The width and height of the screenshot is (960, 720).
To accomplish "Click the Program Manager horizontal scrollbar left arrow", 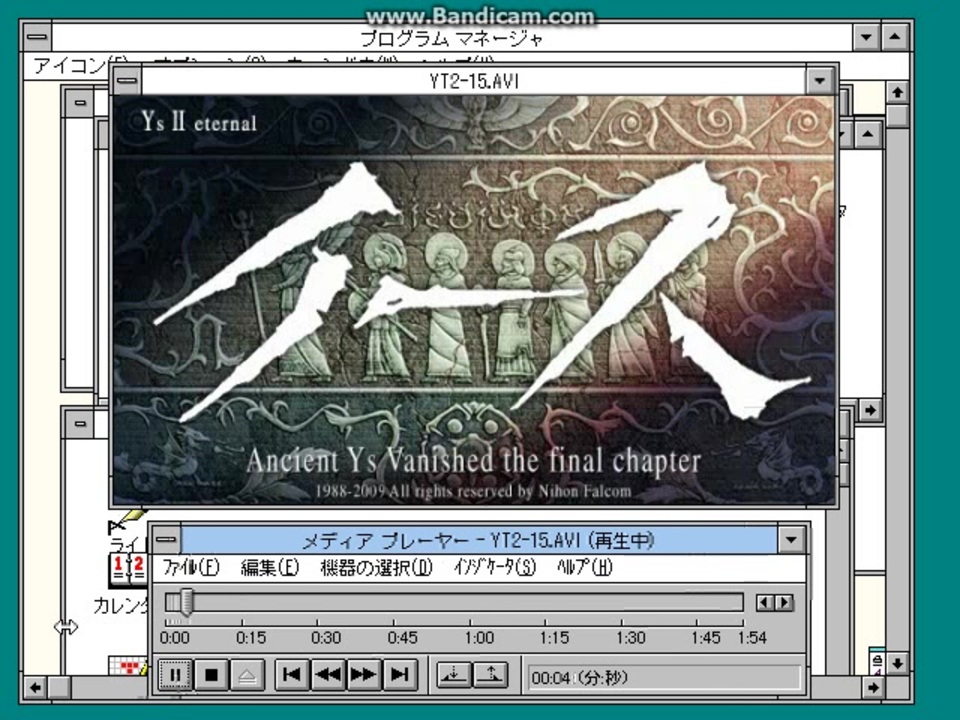I will 36,688.
